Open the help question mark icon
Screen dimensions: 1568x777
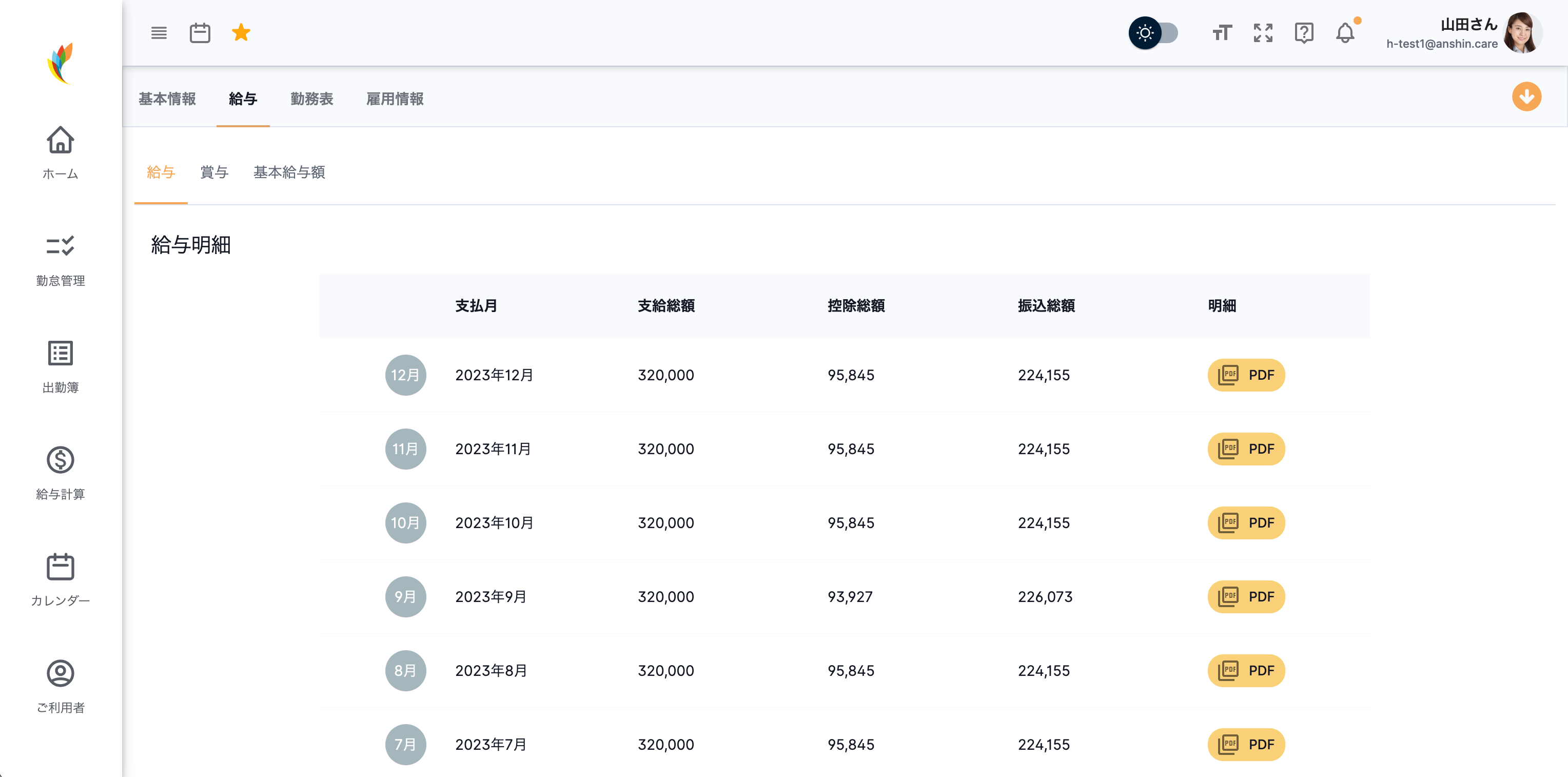tap(1304, 33)
